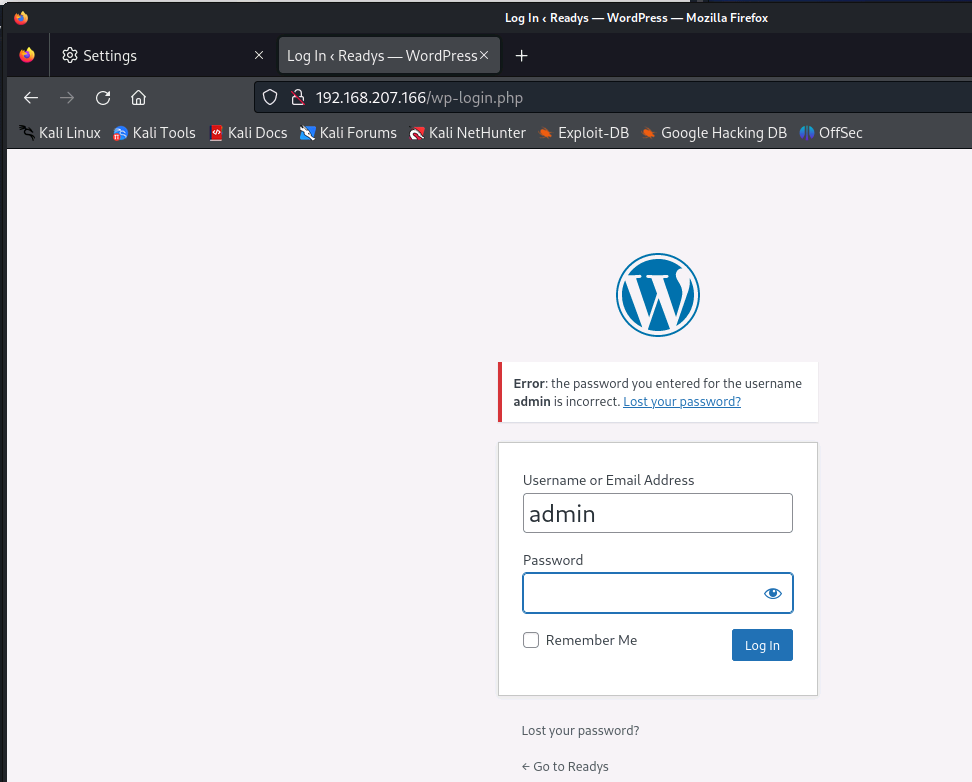Open Kali NetHunter bookmark
Viewport: 972px width, 782px height.
[467, 133]
